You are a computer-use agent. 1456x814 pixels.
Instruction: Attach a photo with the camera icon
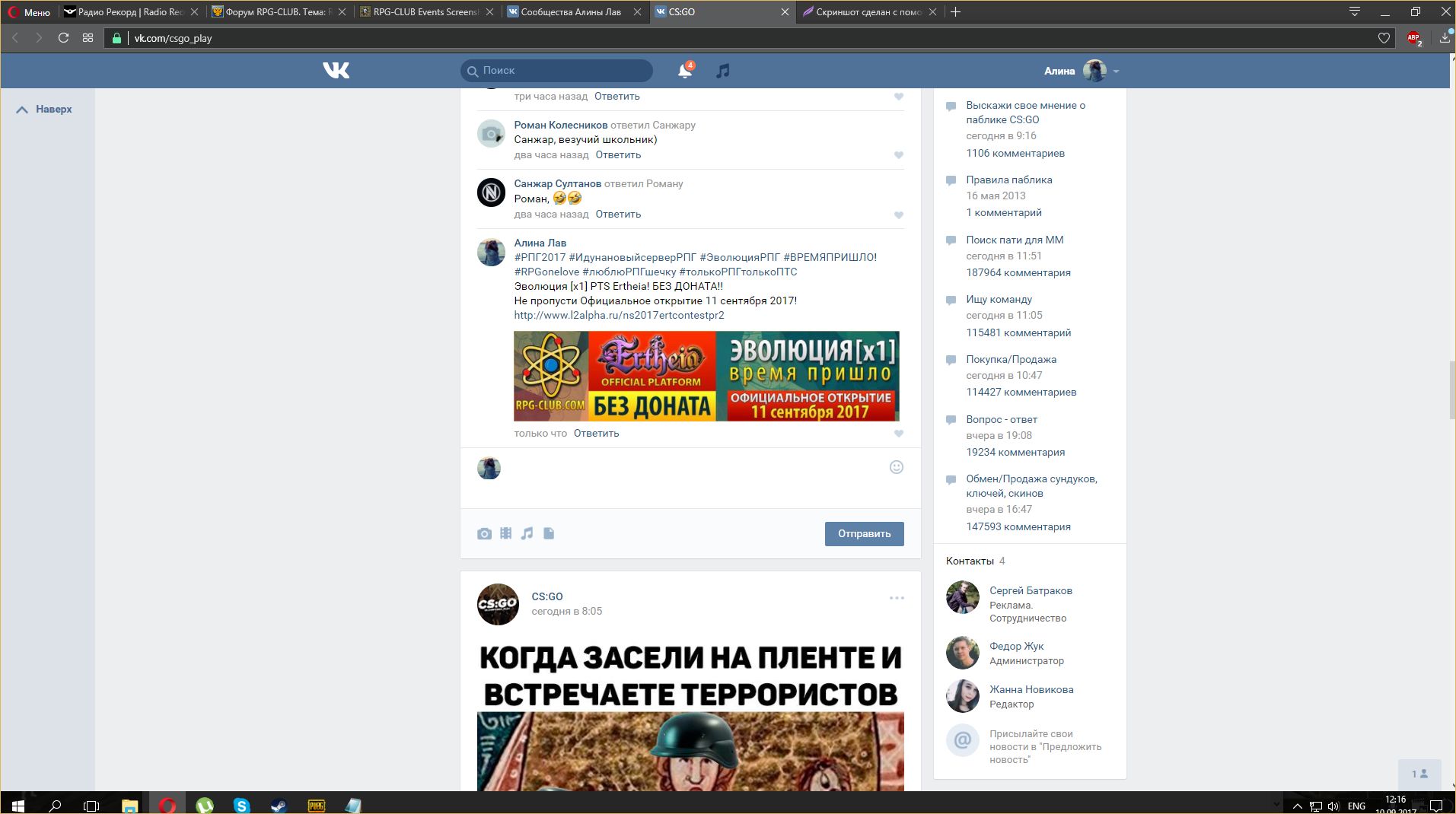[484, 534]
